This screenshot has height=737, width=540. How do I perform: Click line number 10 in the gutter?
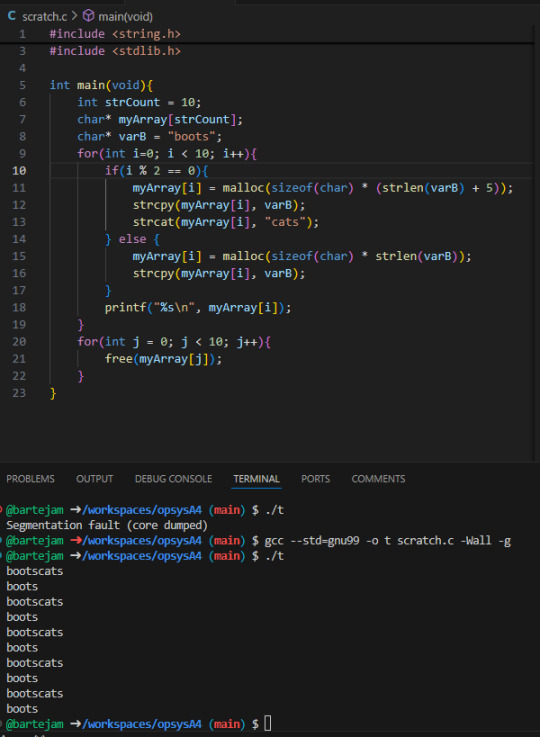(x=19, y=171)
